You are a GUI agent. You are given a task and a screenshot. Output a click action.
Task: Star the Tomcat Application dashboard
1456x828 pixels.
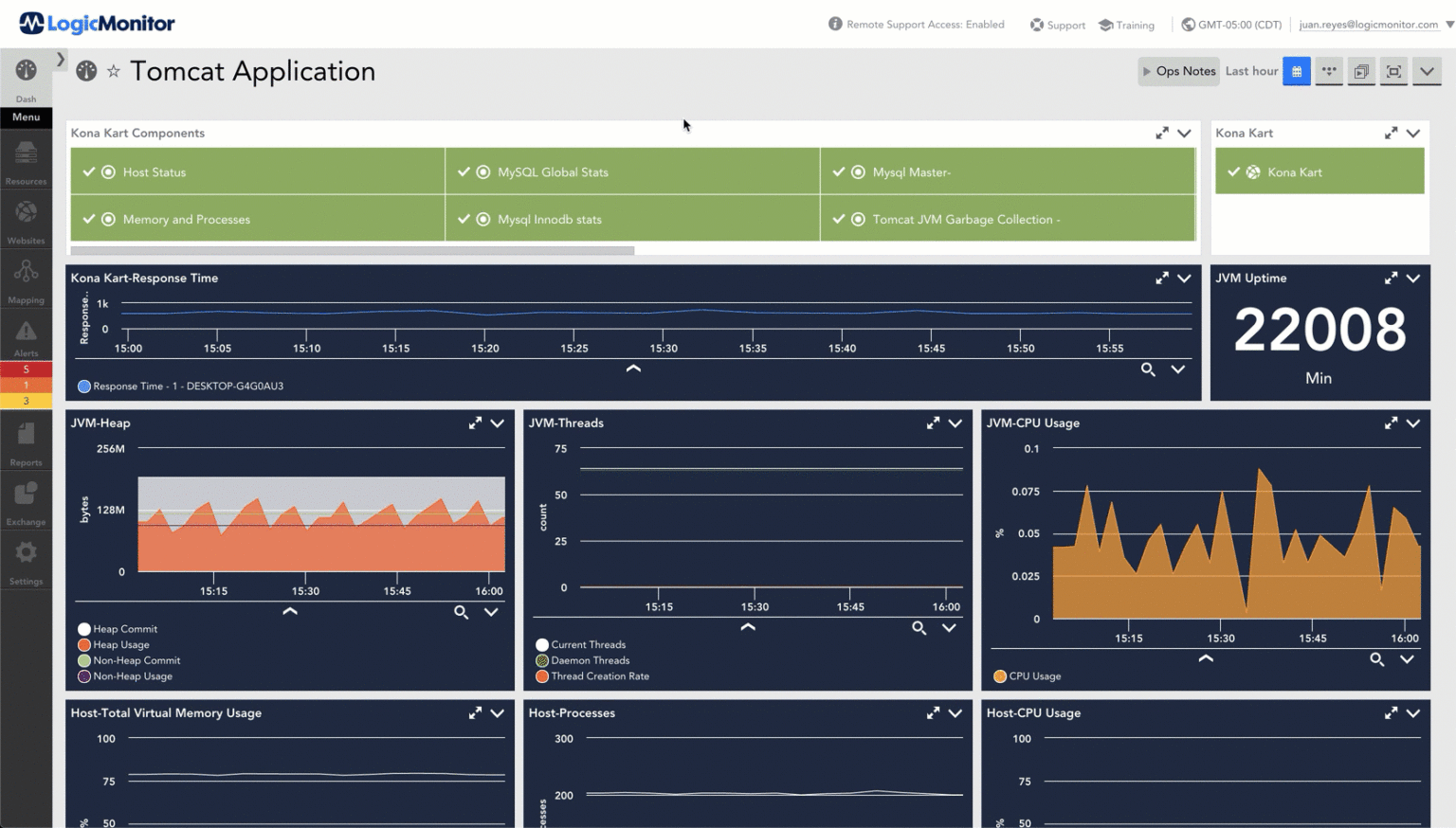tap(114, 72)
